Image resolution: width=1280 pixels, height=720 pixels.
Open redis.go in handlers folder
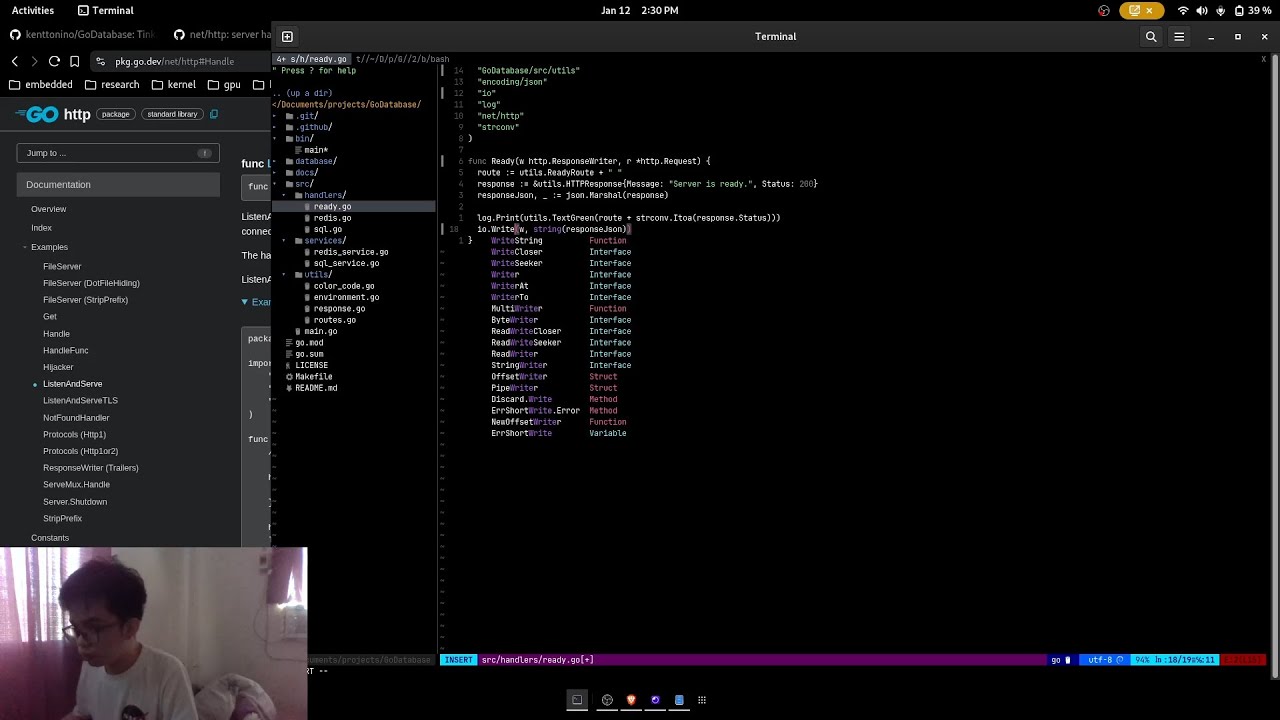point(332,218)
